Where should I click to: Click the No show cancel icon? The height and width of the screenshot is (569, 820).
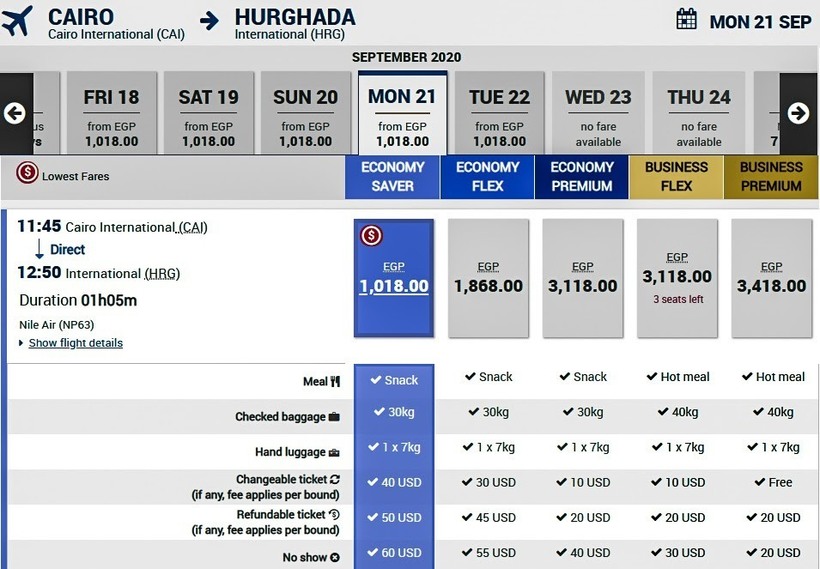coord(335,558)
